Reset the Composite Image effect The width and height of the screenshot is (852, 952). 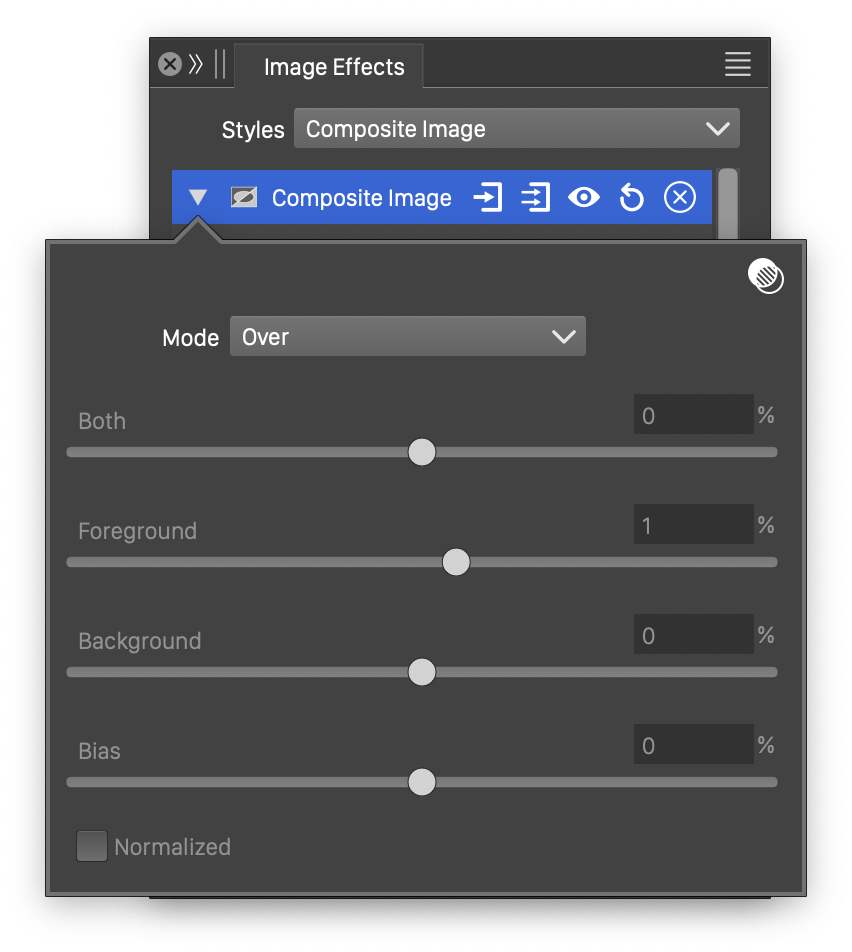coord(631,198)
